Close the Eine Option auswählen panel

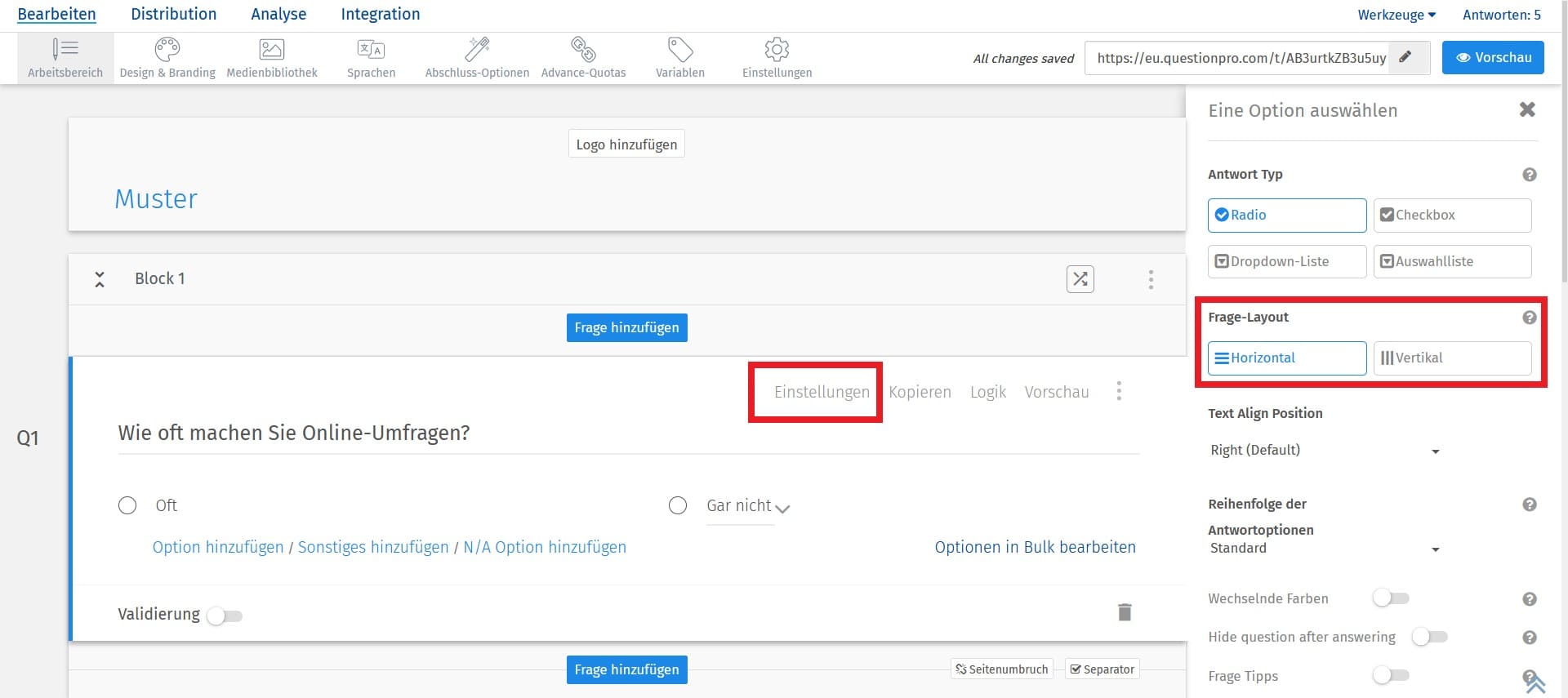point(1527,109)
